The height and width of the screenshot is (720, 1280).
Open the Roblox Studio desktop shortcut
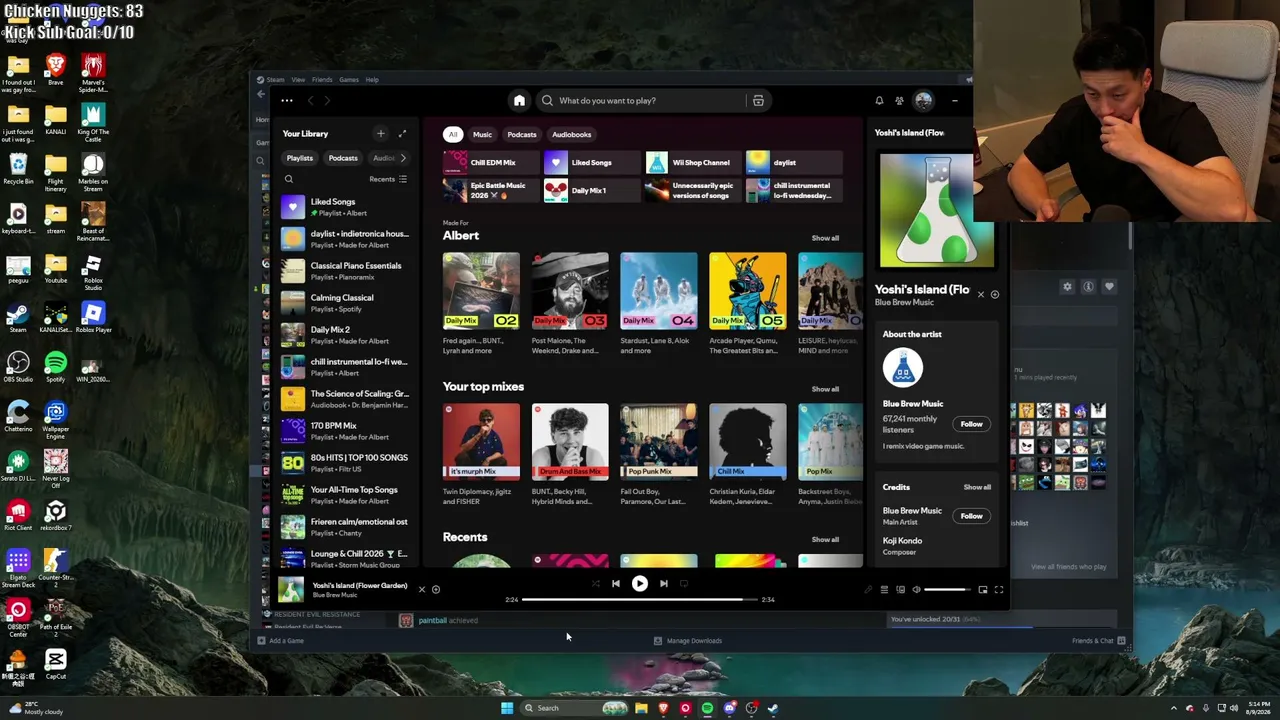pos(93,270)
